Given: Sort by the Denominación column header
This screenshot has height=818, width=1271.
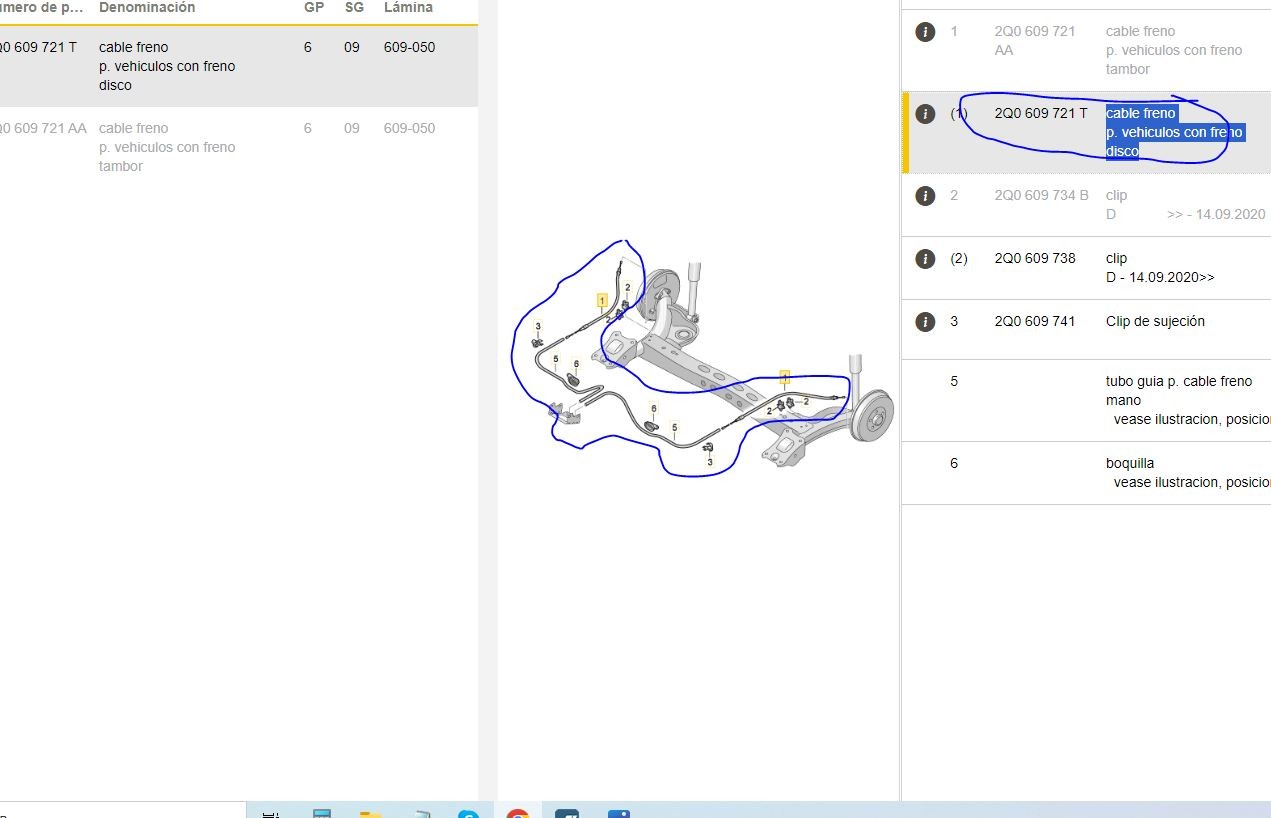Looking at the screenshot, I should pyautogui.click(x=147, y=8).
